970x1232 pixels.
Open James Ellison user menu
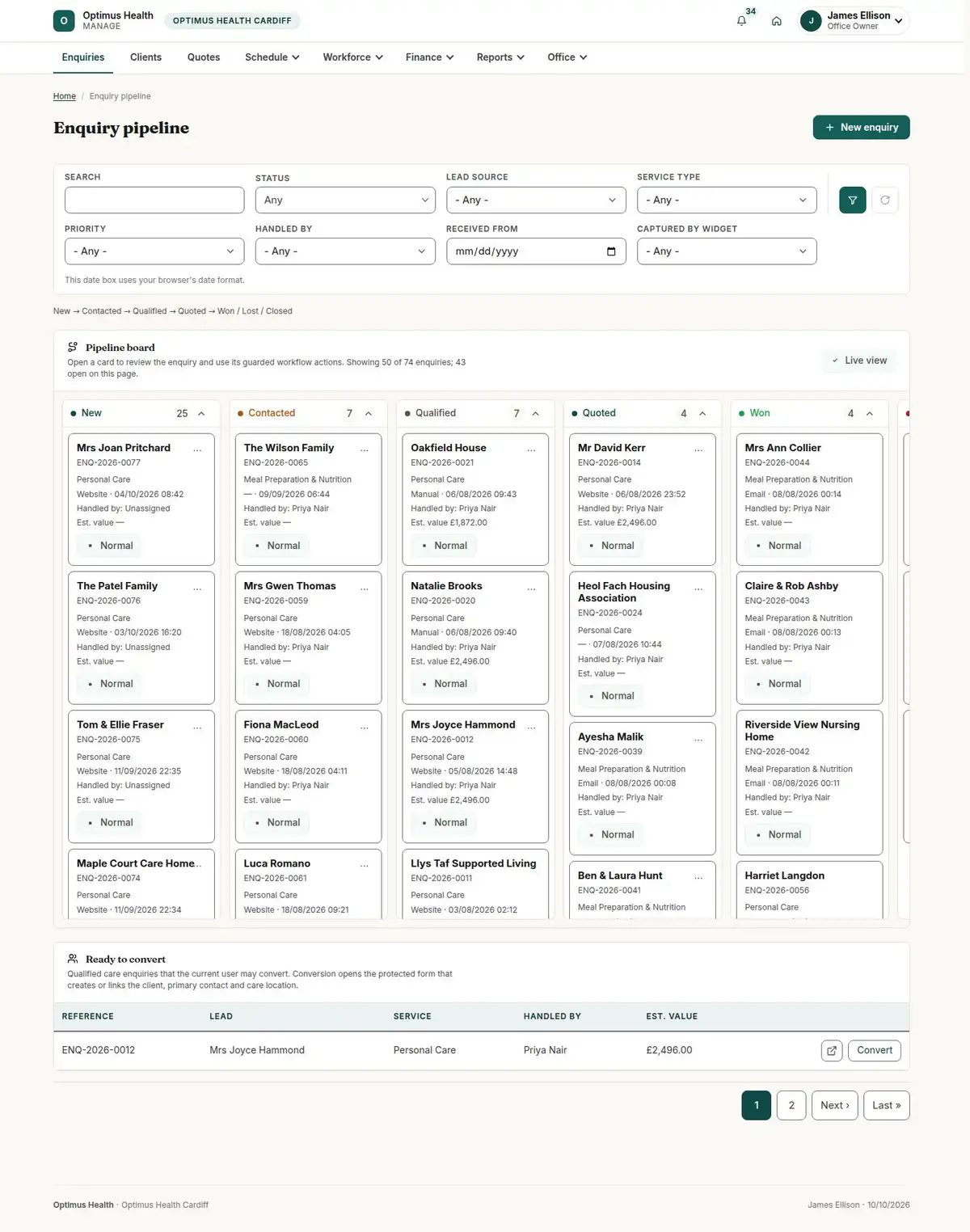click(854, 21)
